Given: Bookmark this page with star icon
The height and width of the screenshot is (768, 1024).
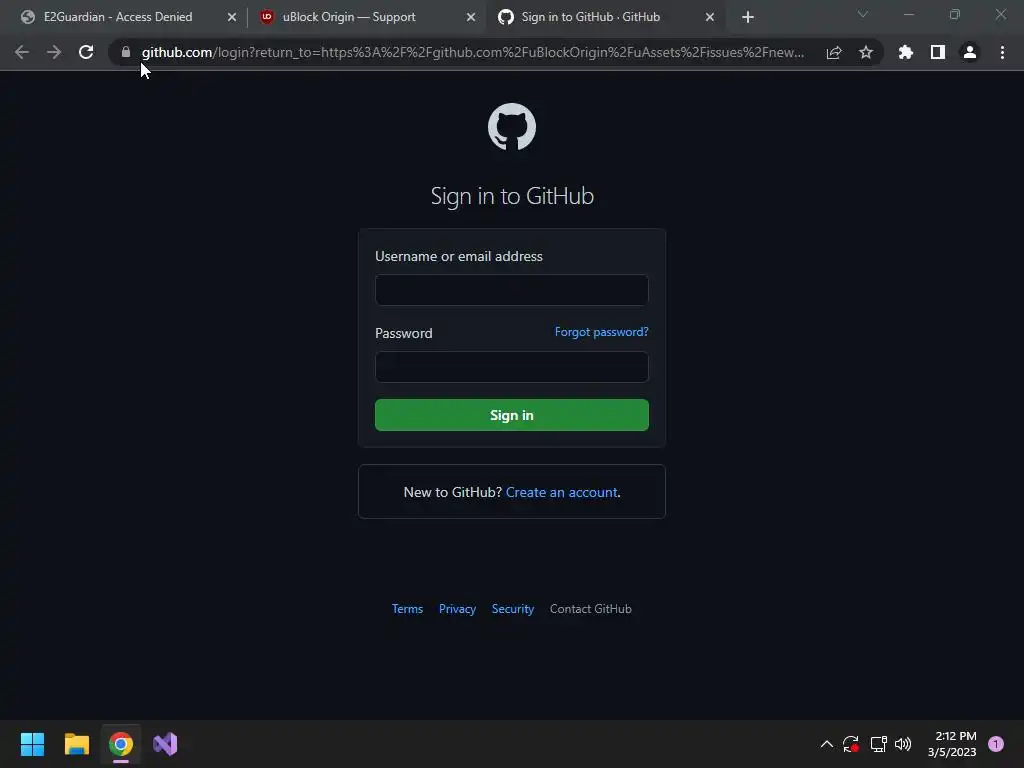Looking at the screenshot, I should pyautogui.click(x=866, y=52).
